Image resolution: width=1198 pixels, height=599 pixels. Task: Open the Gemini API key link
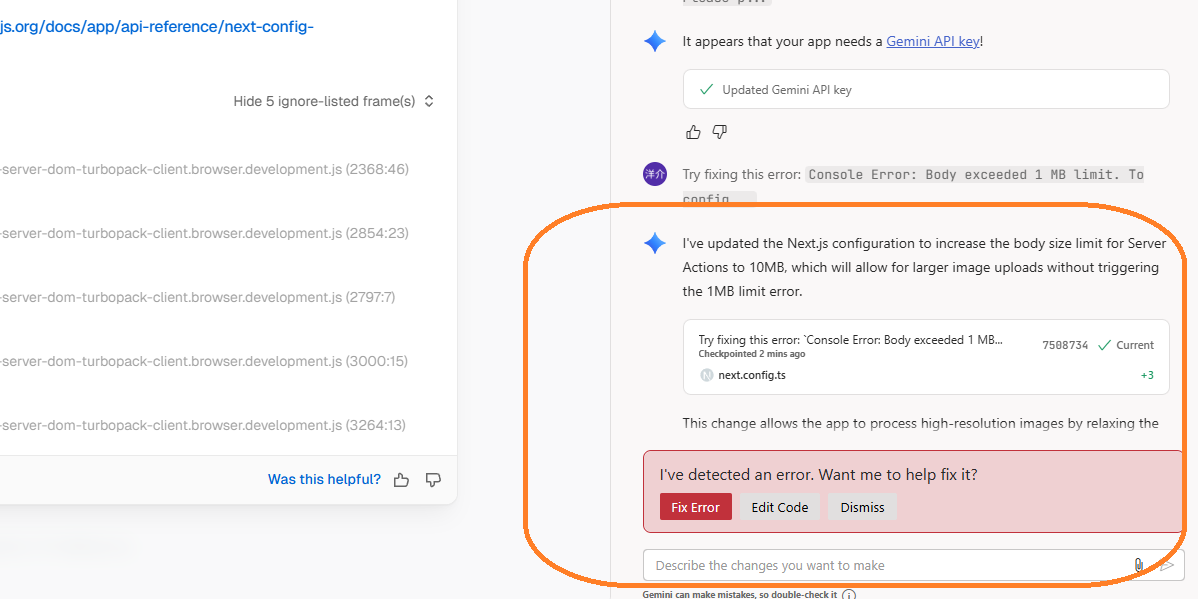(932, 42)
